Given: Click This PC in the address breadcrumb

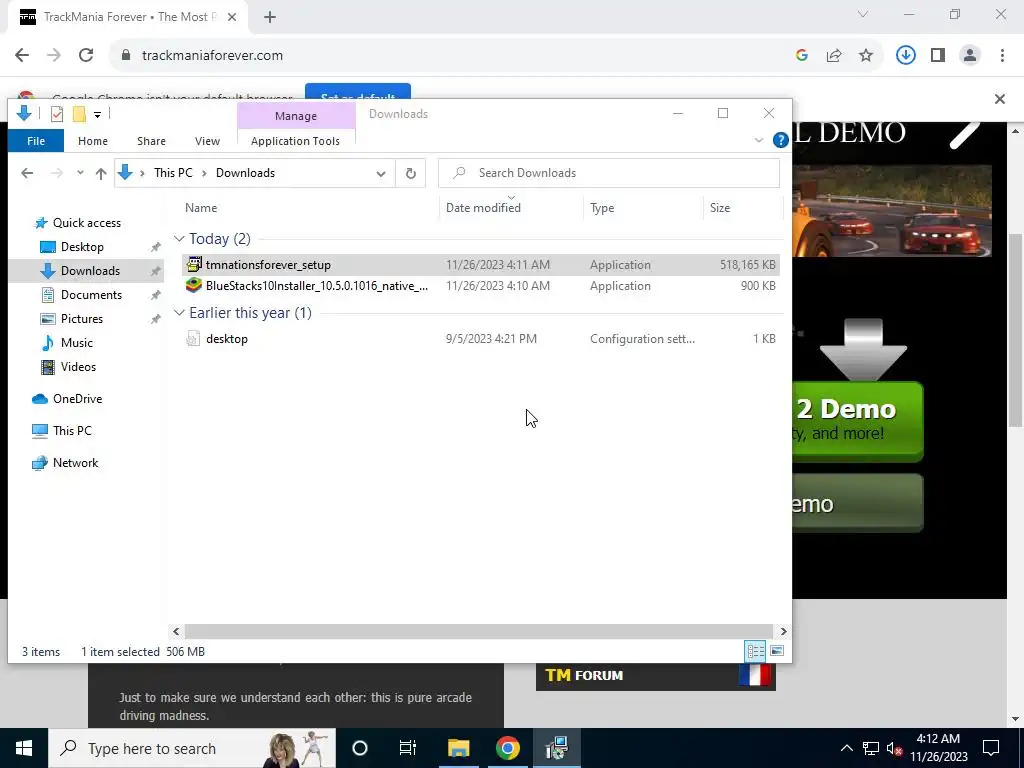Looking at the screenshot, I should click(x=173, y=173).
